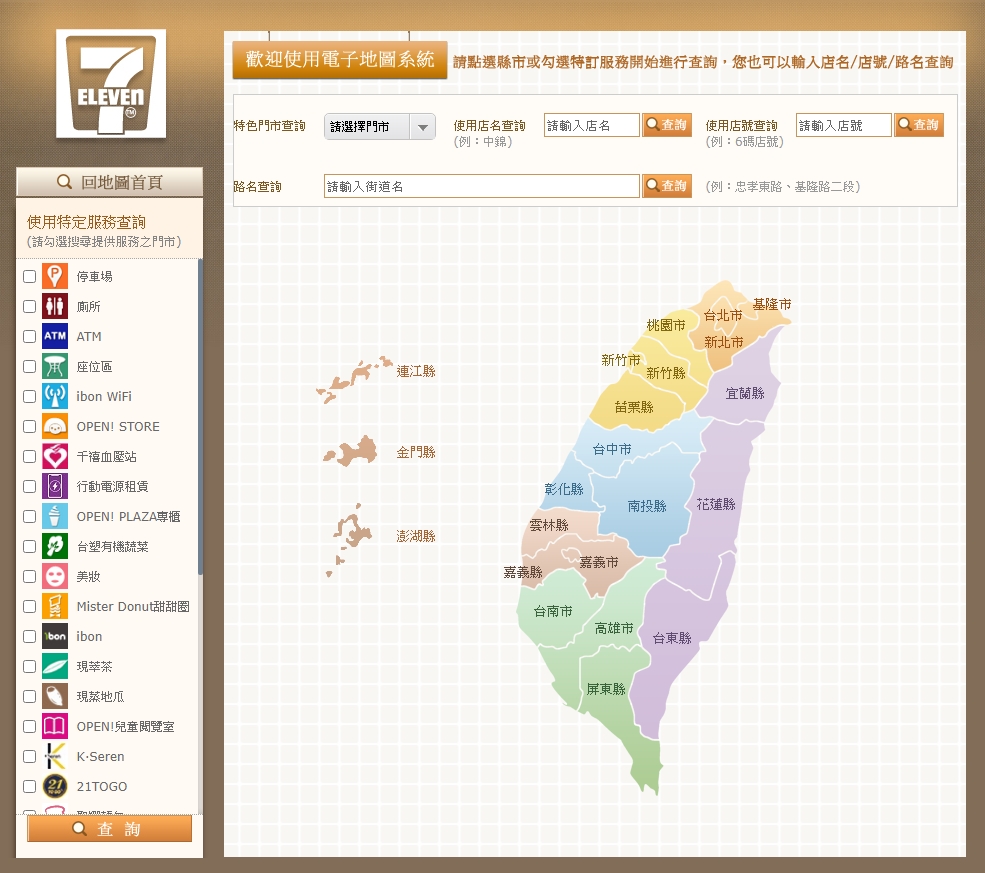Click the blue ATM service icon
Image resolution: width=985 pixels, height=873 pixels.
[55, 337]
